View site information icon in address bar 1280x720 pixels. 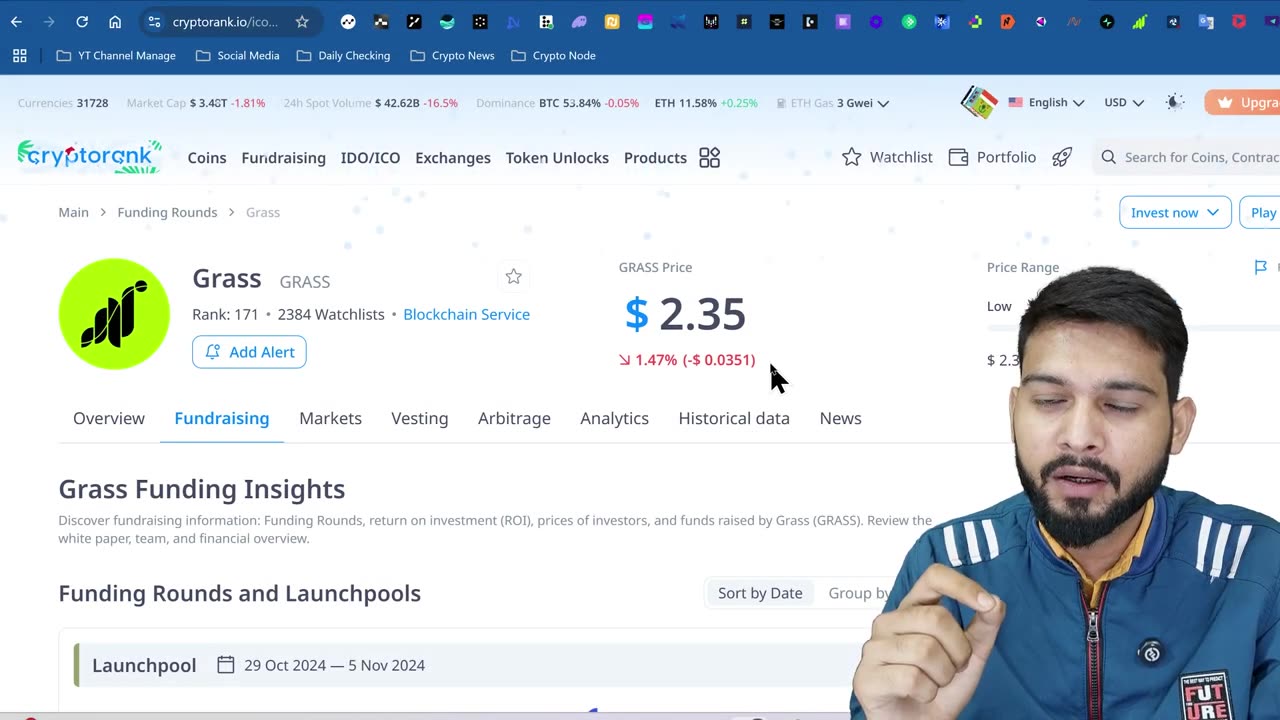[x=153, y=21]
